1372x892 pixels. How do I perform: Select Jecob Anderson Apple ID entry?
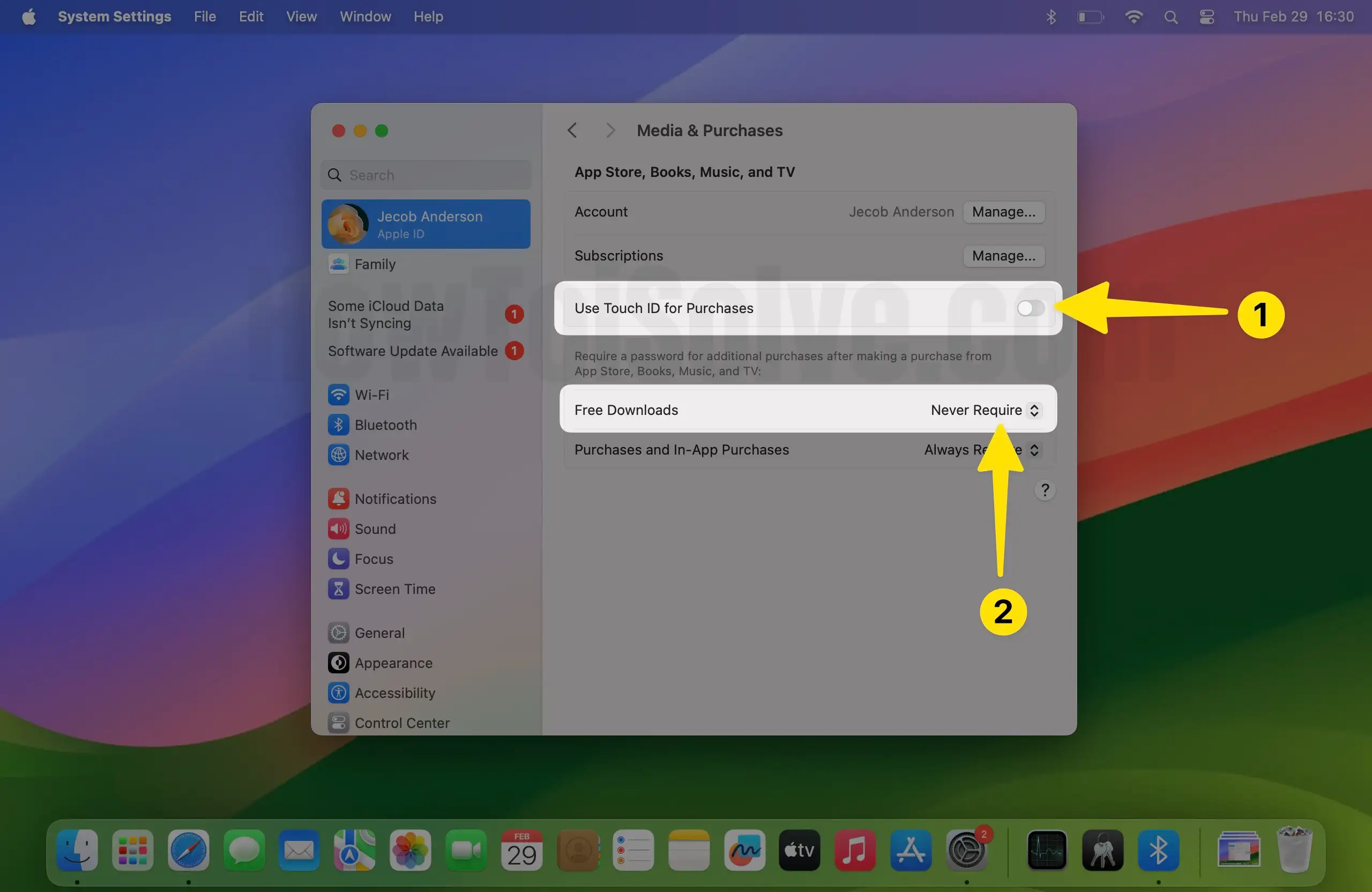(x=426, y=224)
